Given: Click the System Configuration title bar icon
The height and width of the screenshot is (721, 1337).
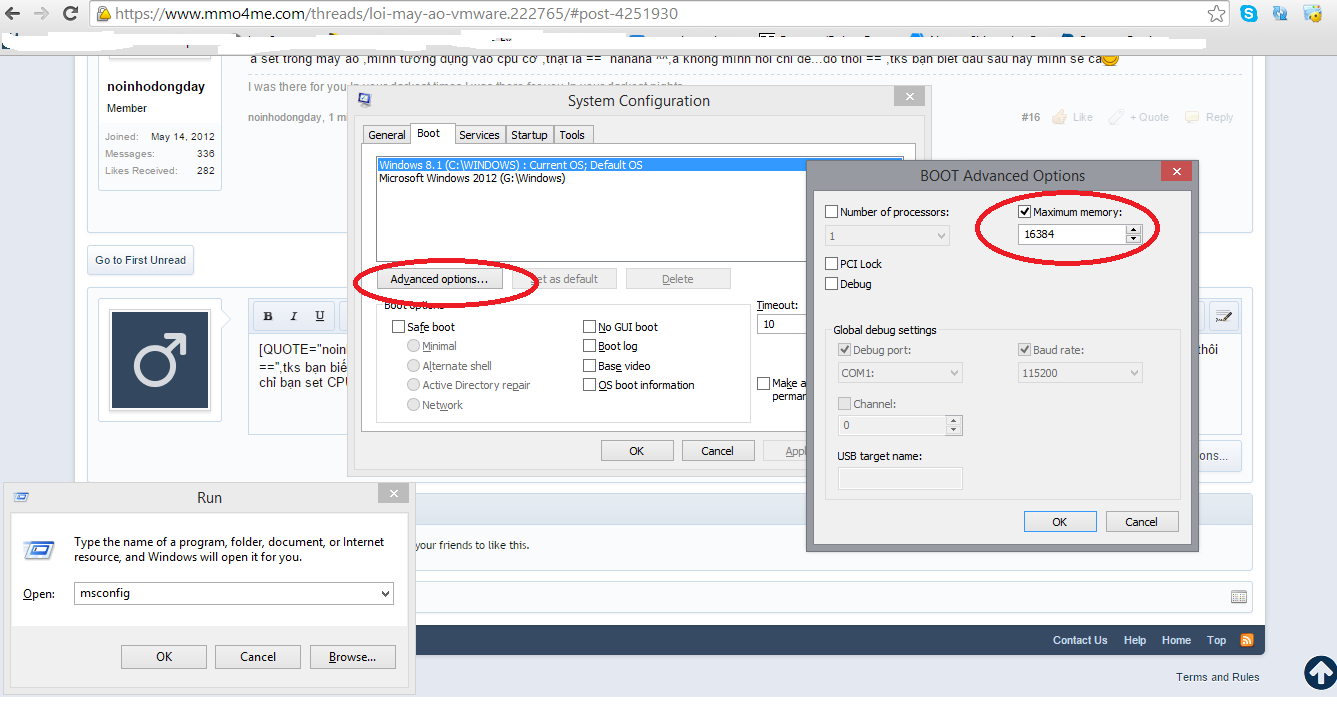Looking at the screenshot, I should coord(365,100).
